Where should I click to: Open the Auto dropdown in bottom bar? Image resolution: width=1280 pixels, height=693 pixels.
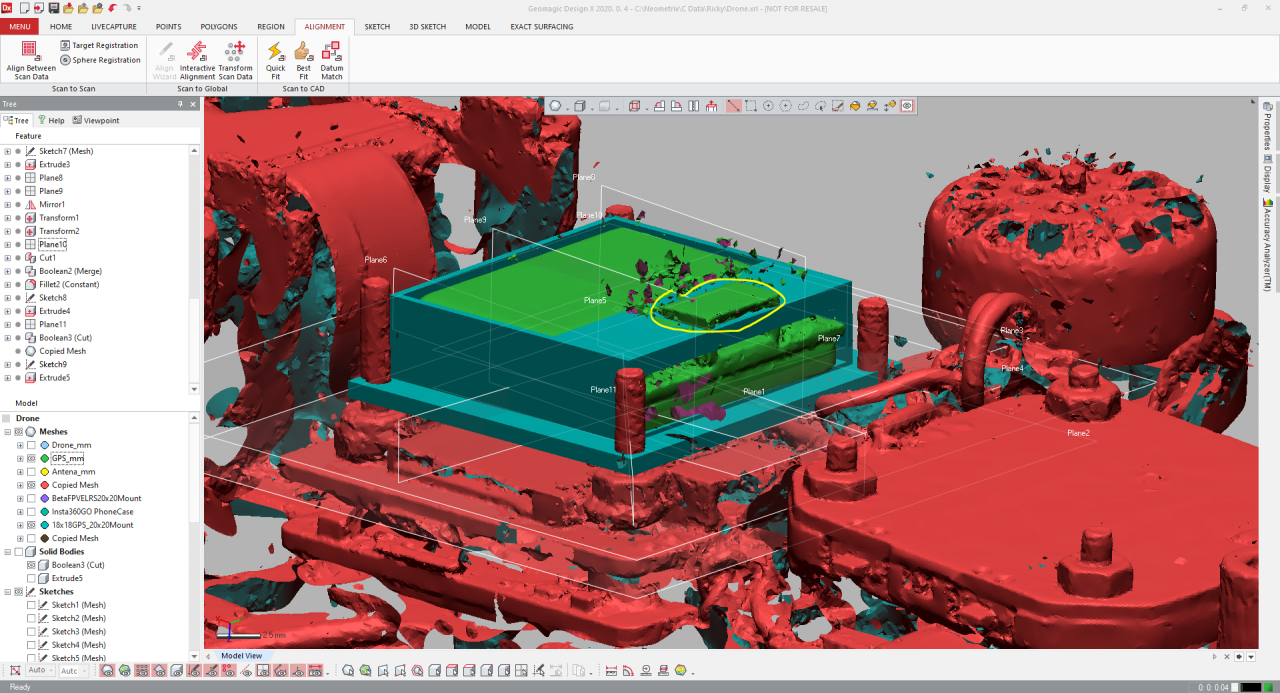[x=51, y=671]
